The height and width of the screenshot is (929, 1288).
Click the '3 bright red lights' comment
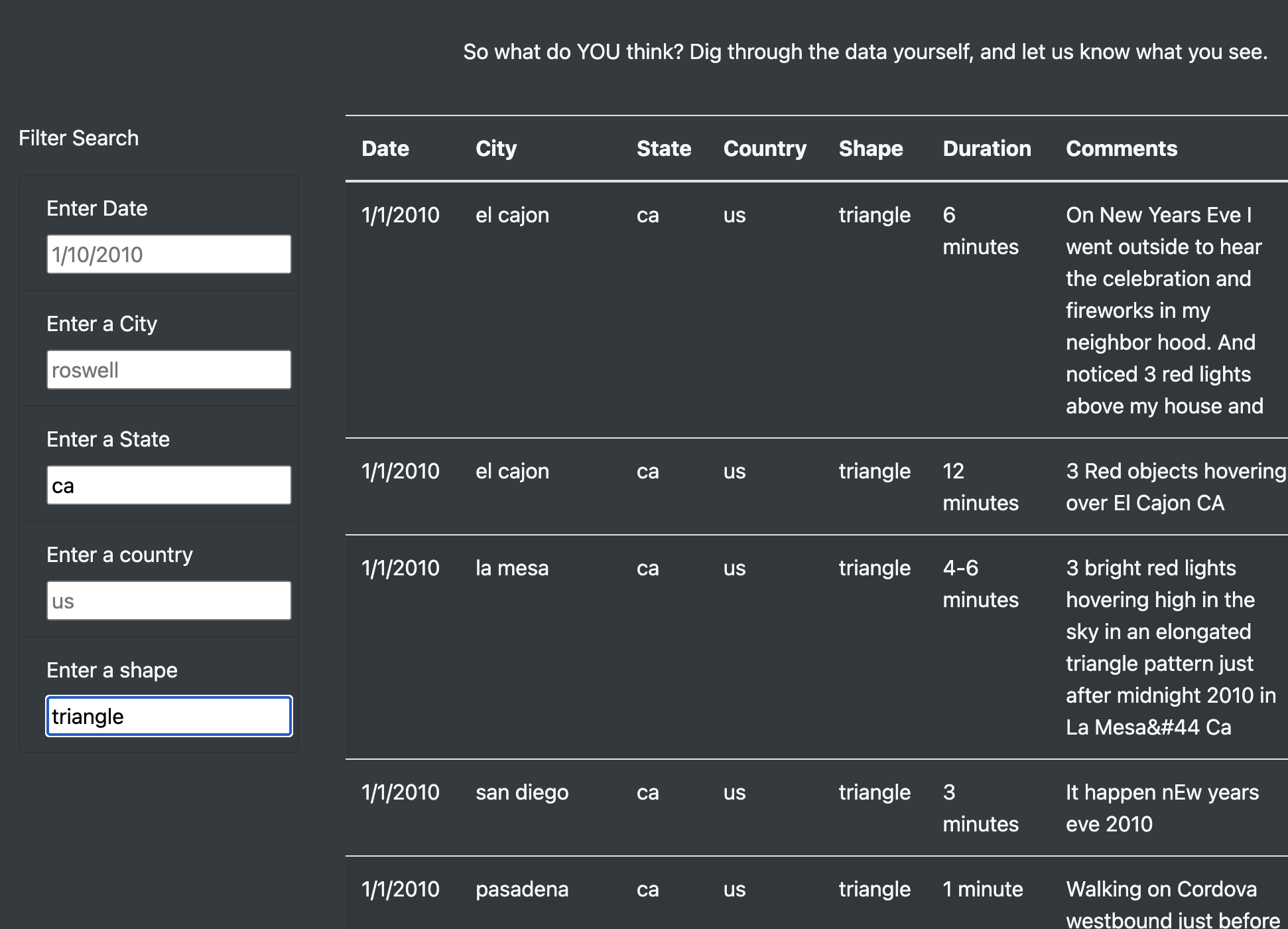click(x=1171, y=648)
